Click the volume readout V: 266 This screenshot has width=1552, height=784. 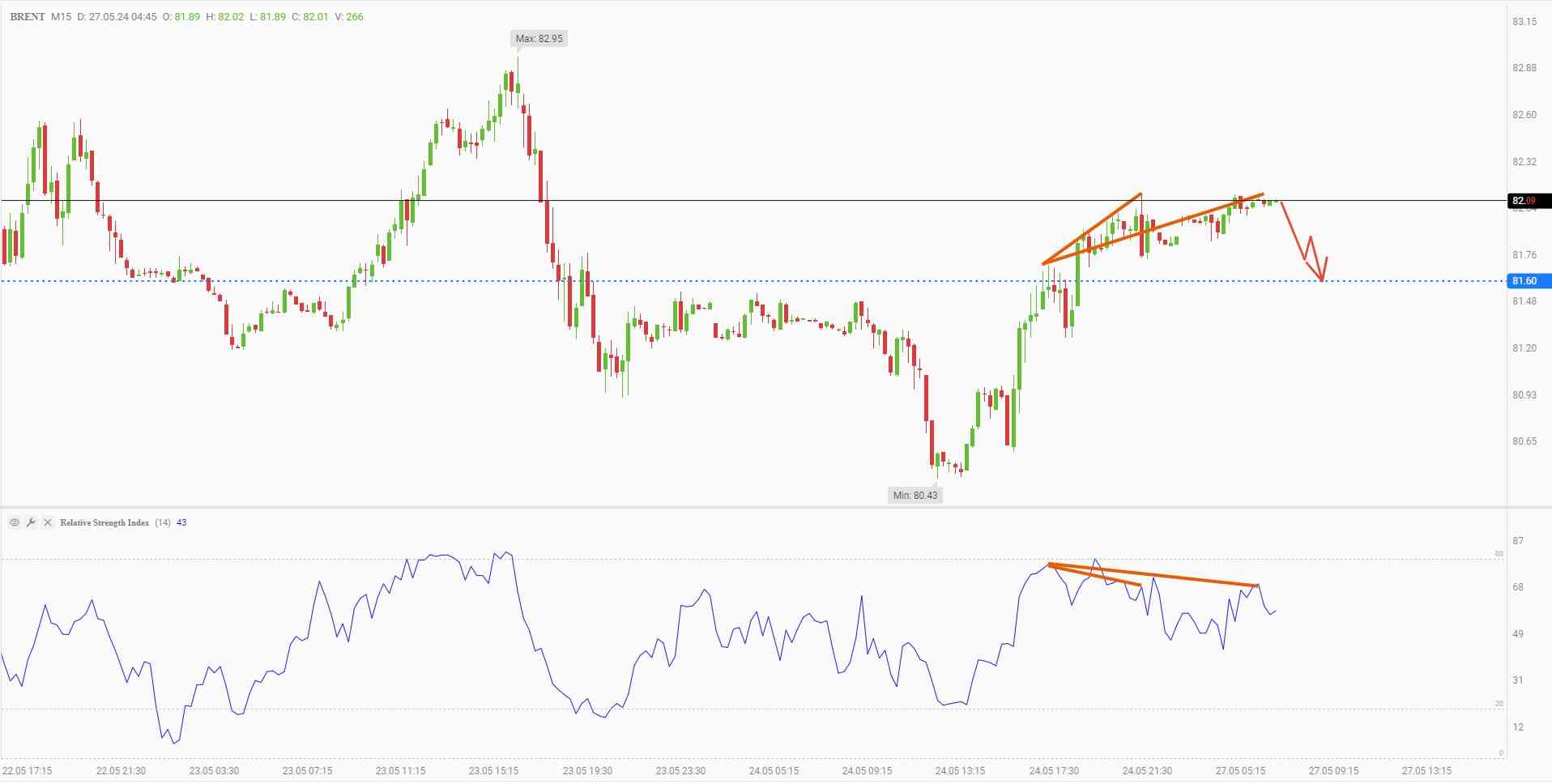click(348, 16)
